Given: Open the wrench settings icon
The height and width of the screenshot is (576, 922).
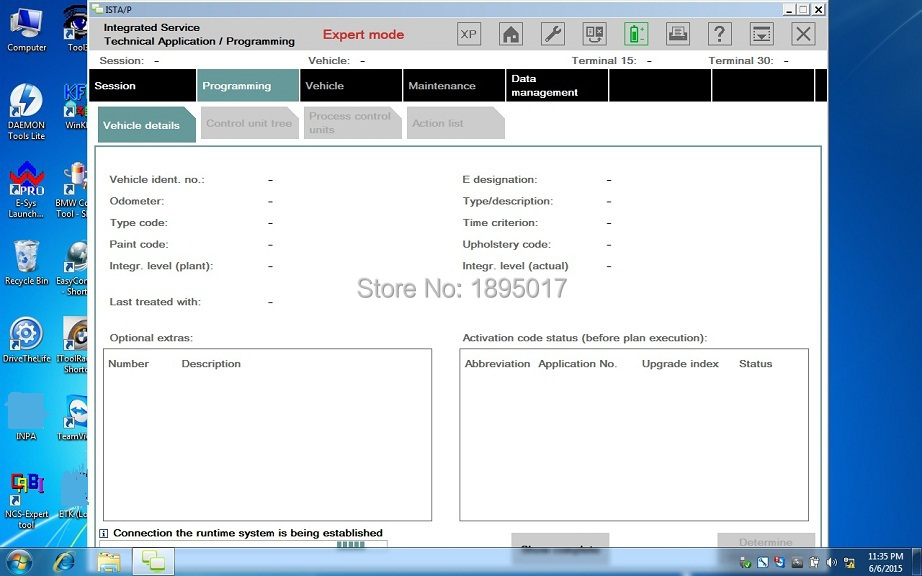Looking at the screenshot, I should tap(553, 34).
